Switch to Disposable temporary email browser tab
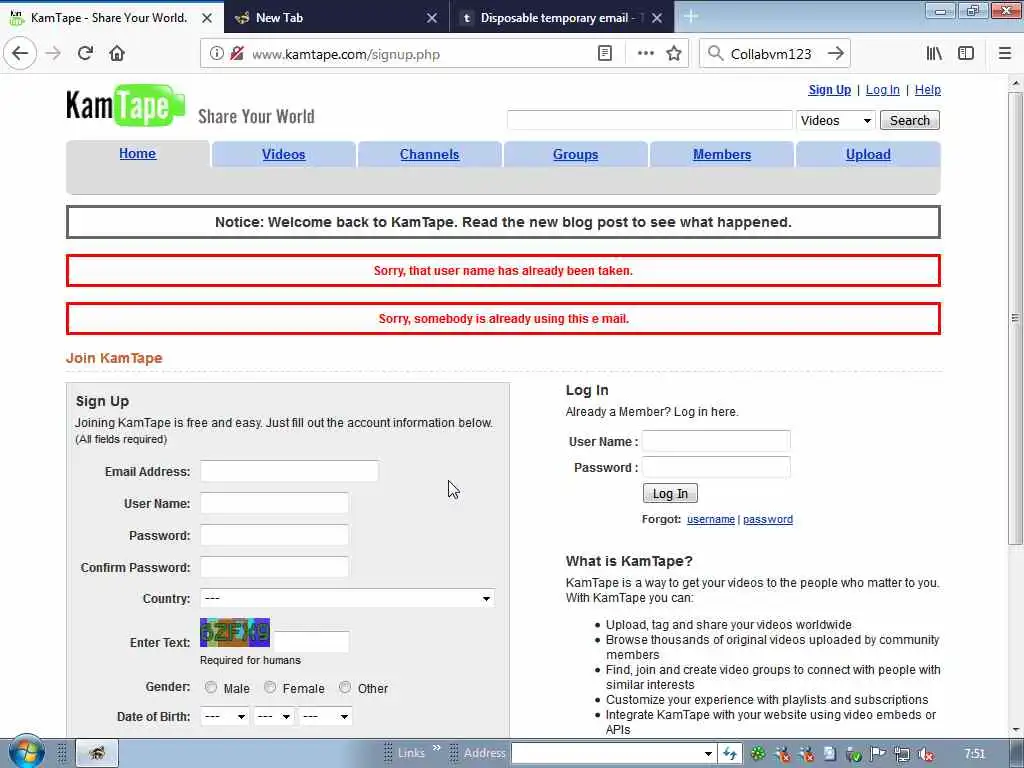The image size is (1024, 768). click(x=562, y=18)
